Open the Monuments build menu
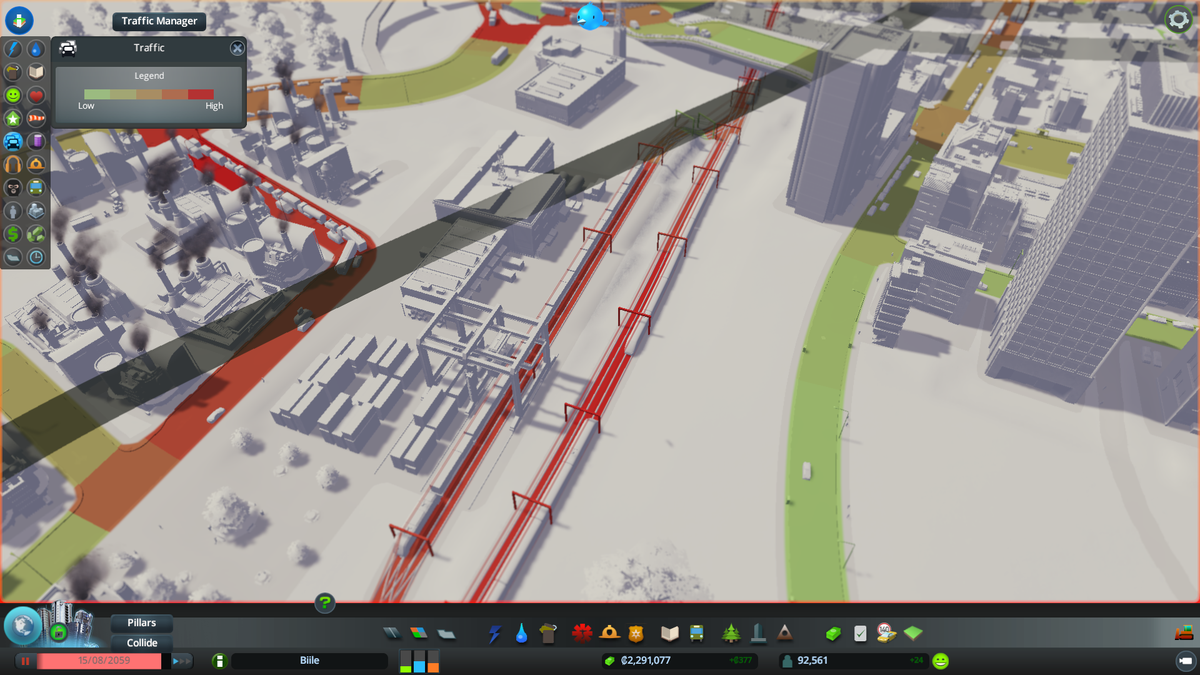 coord(784,633)
